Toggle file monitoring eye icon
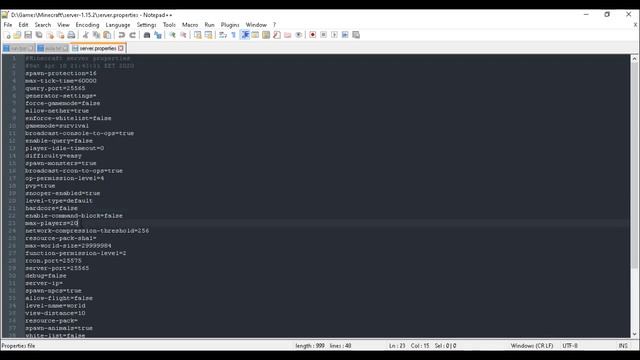Viewport: 640px width, 360px height. coord(298,35)
